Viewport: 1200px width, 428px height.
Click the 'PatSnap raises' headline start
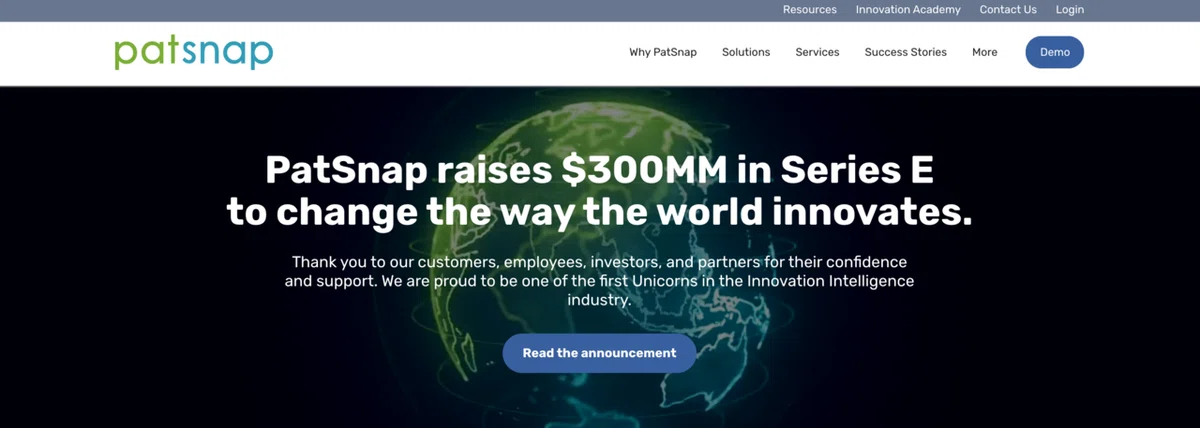406,170
